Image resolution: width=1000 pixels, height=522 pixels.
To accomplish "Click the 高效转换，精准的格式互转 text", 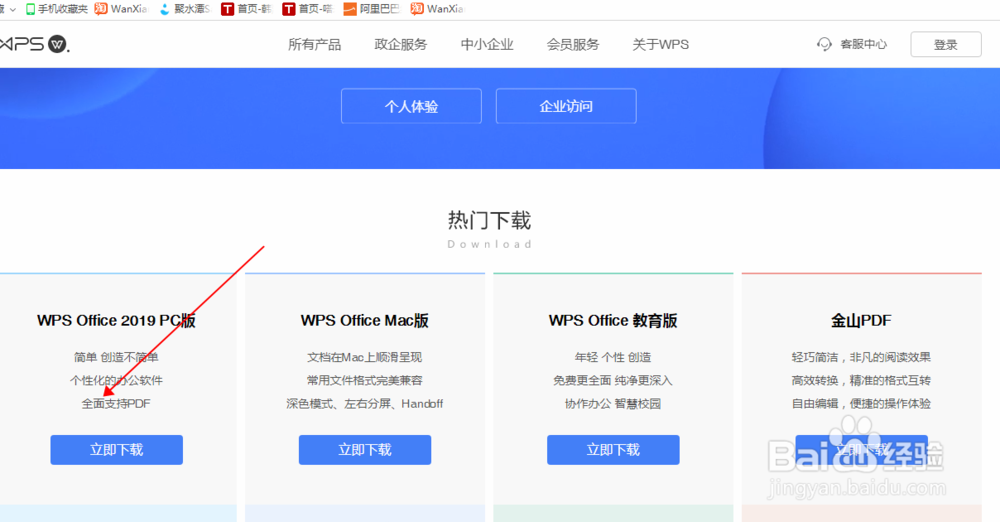I will 861,380.
